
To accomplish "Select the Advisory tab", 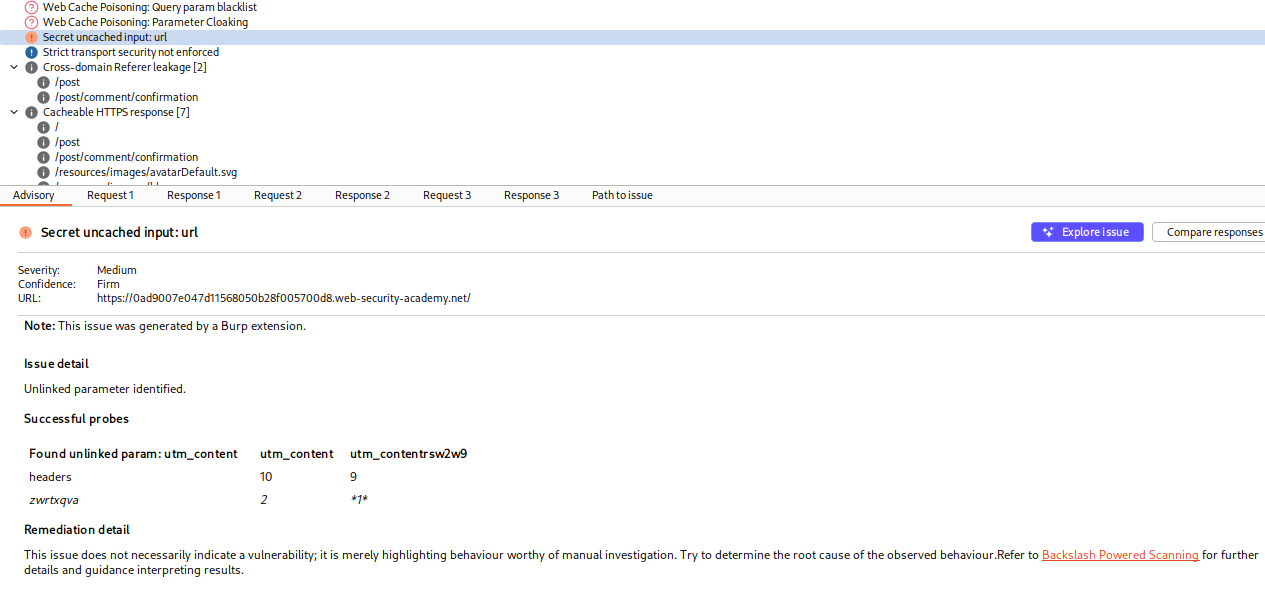I will point(34,195).
